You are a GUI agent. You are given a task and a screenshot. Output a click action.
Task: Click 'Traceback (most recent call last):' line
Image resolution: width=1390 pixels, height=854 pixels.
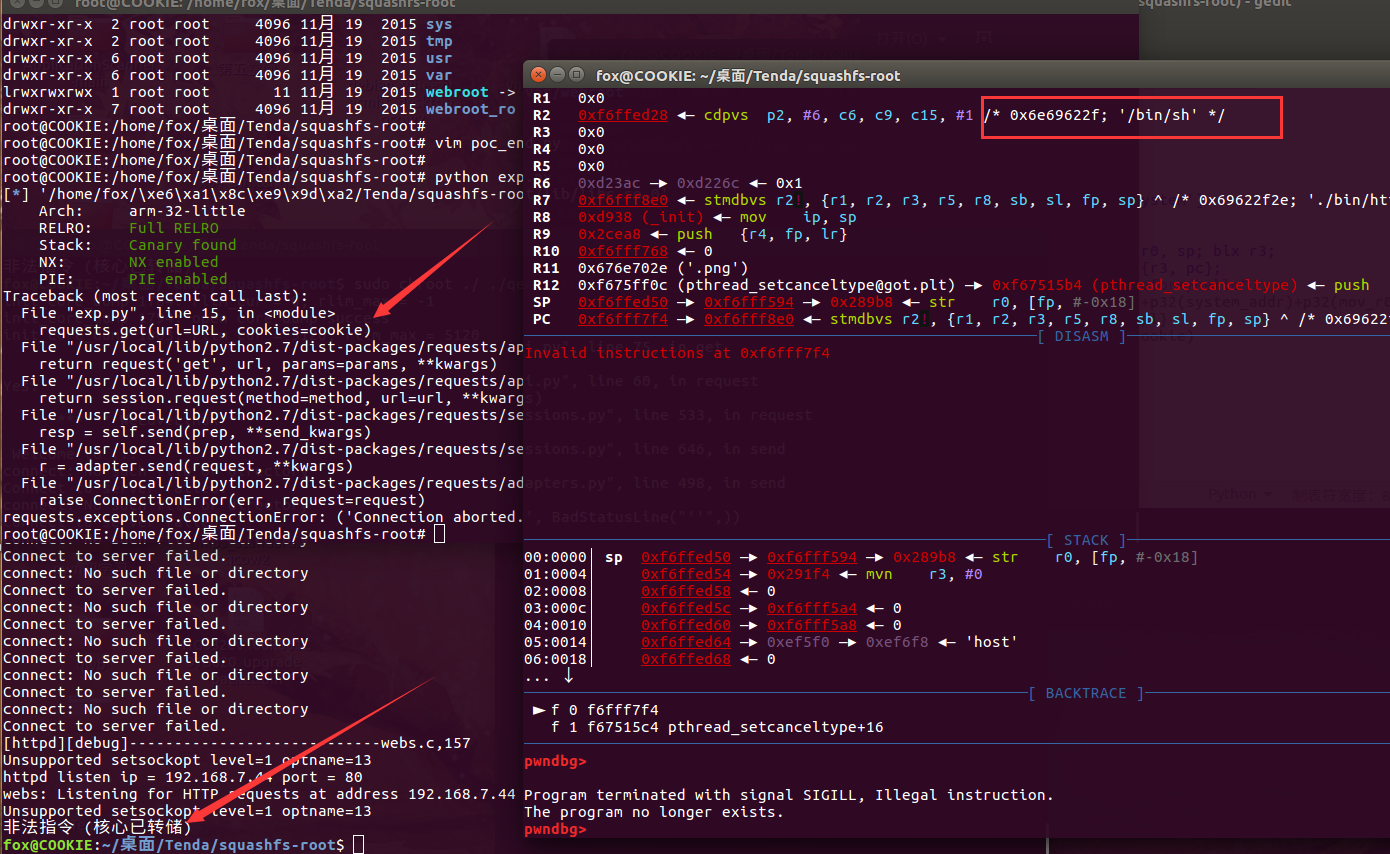coord(156,296)
